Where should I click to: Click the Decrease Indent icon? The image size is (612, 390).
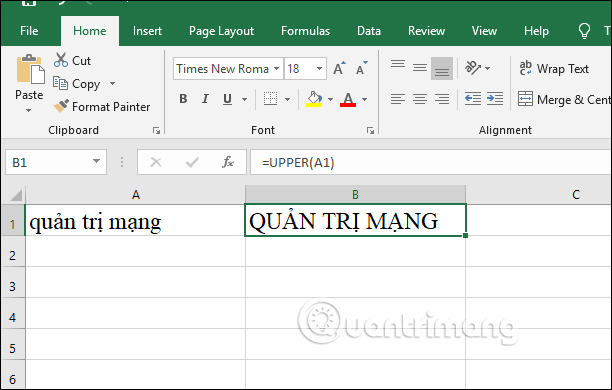coord(473,99)
